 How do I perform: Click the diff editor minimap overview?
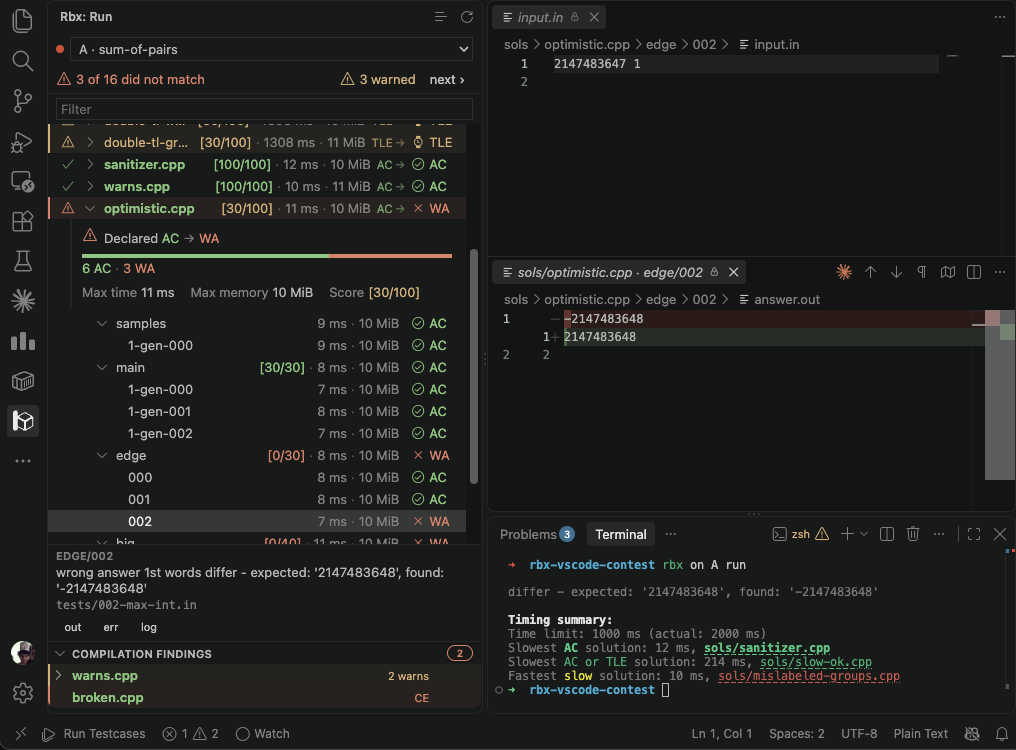(999, 394)
